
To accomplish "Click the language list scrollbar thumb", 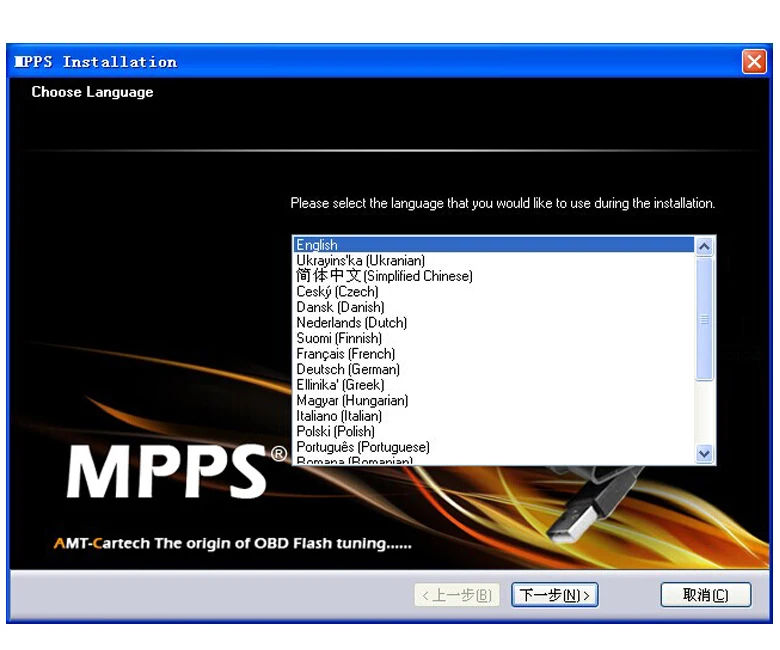I will tap(704, 319).
